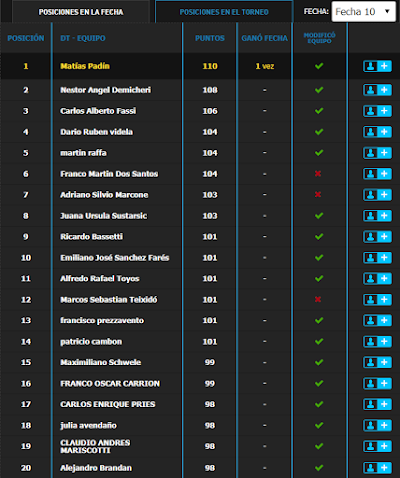The height and width of the screenshot is (478, 400).
Task: Add martin raffa using the user-plus icon
Action: (x=377, y=153)
